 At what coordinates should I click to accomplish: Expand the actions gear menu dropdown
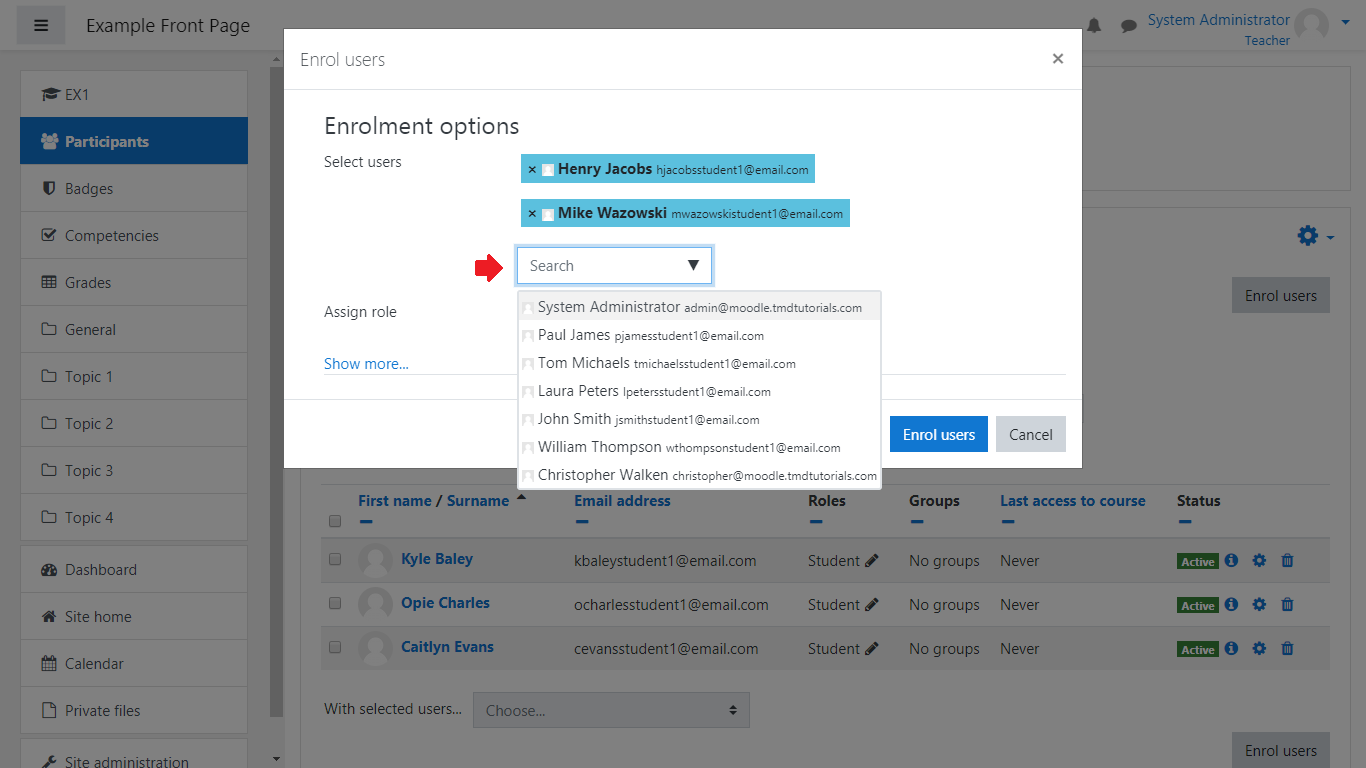tap(1314, 236)
